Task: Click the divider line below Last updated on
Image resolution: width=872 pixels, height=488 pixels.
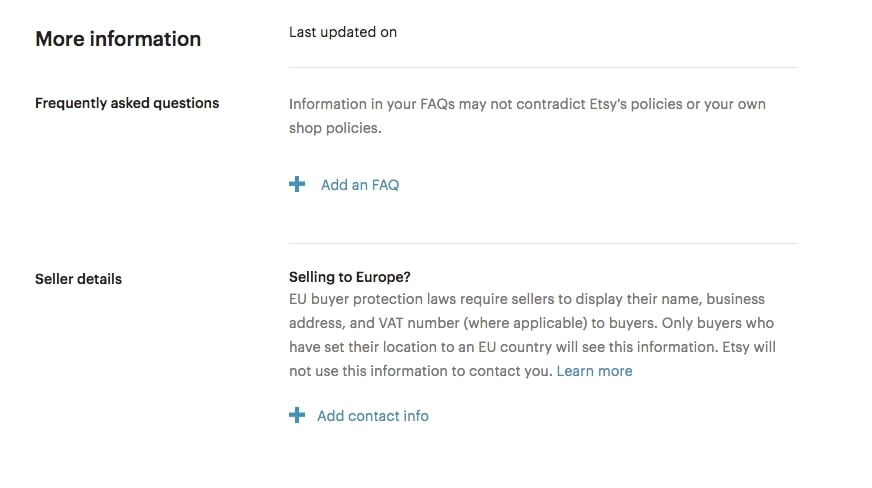Action: click(542, 68)
